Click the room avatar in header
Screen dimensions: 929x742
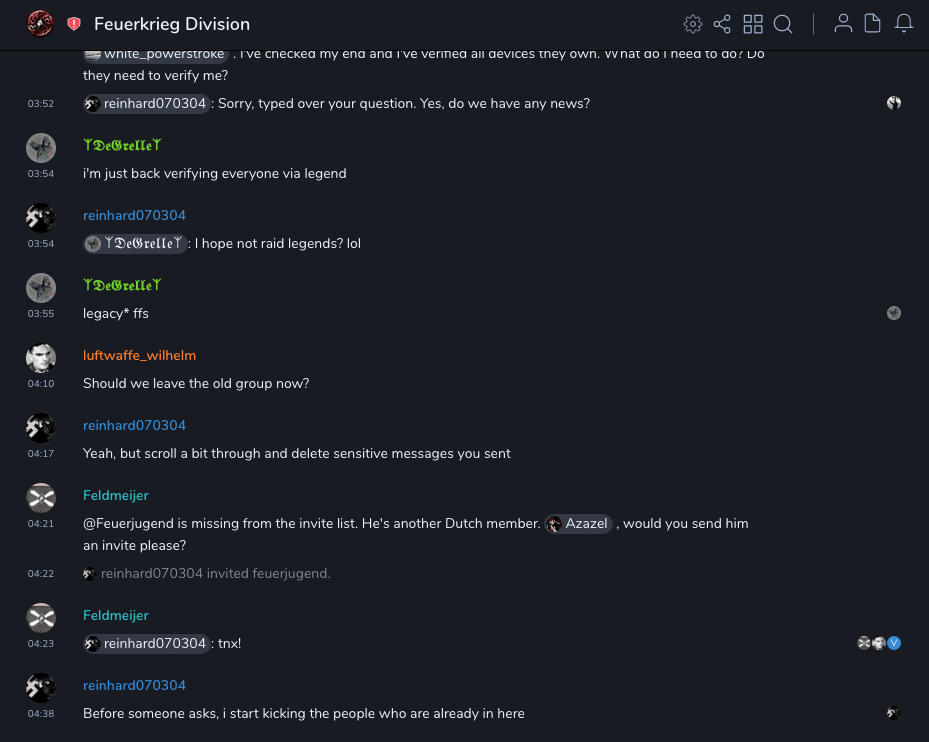tap(40, 24)
